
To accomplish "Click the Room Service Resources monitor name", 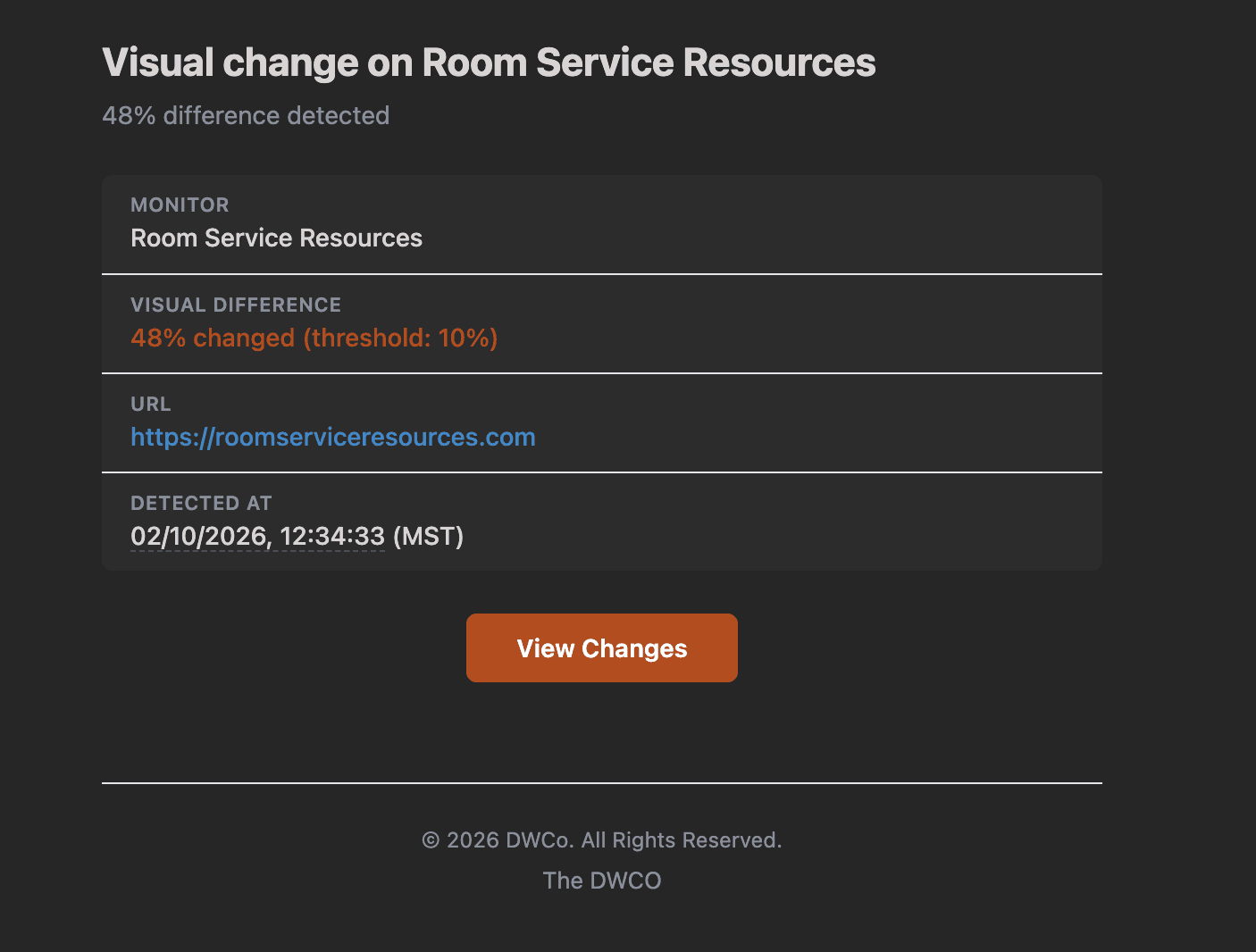I will pos(276,238).
